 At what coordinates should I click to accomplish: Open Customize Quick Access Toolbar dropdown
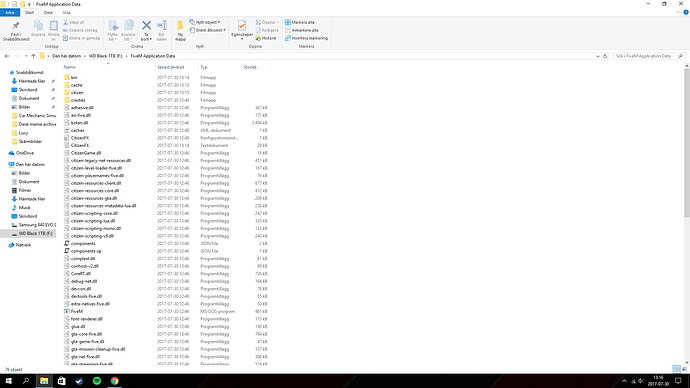coord(29,4)
